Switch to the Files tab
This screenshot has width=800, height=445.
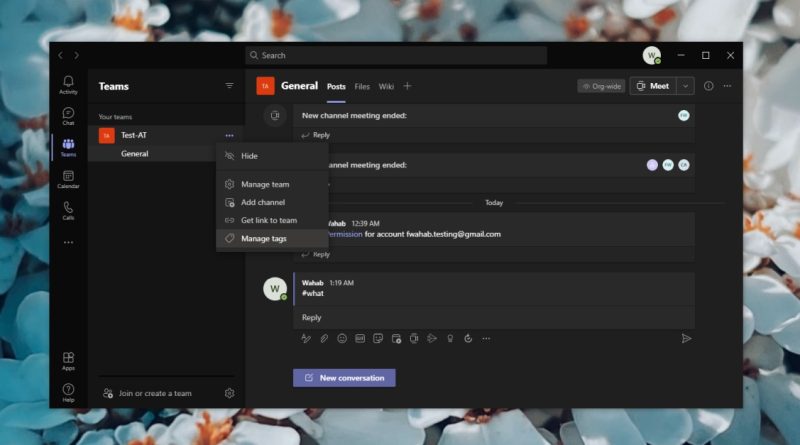click(x=362, y=87)
